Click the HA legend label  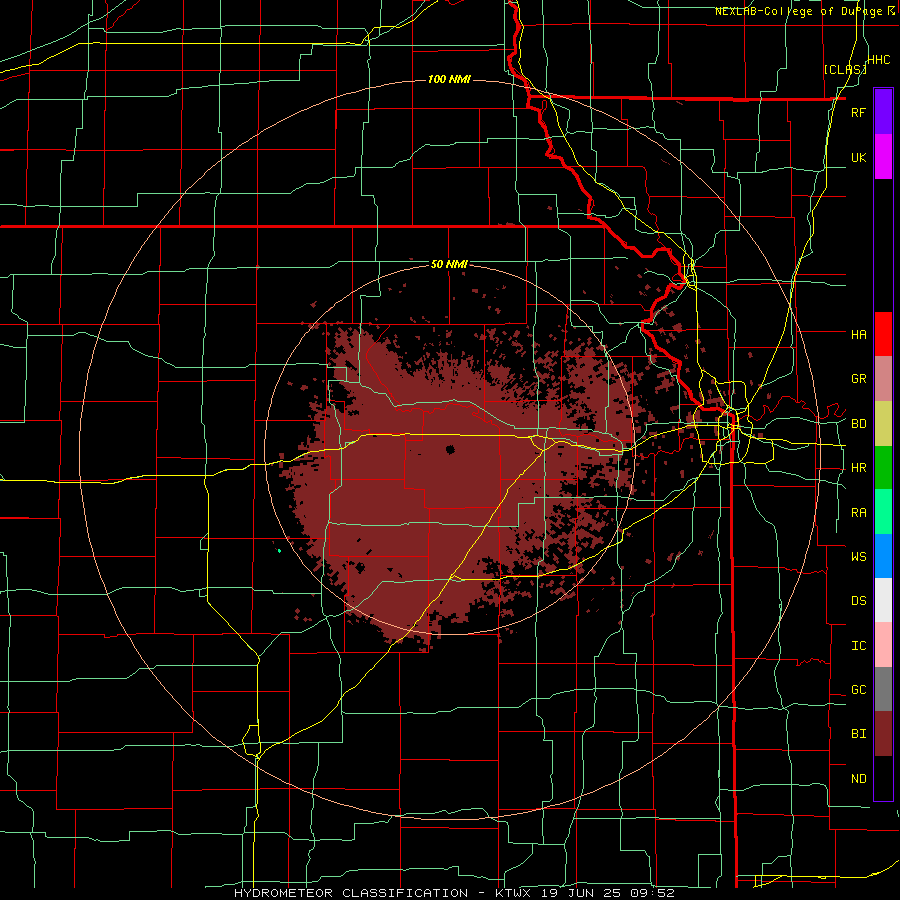coord(858,334)
